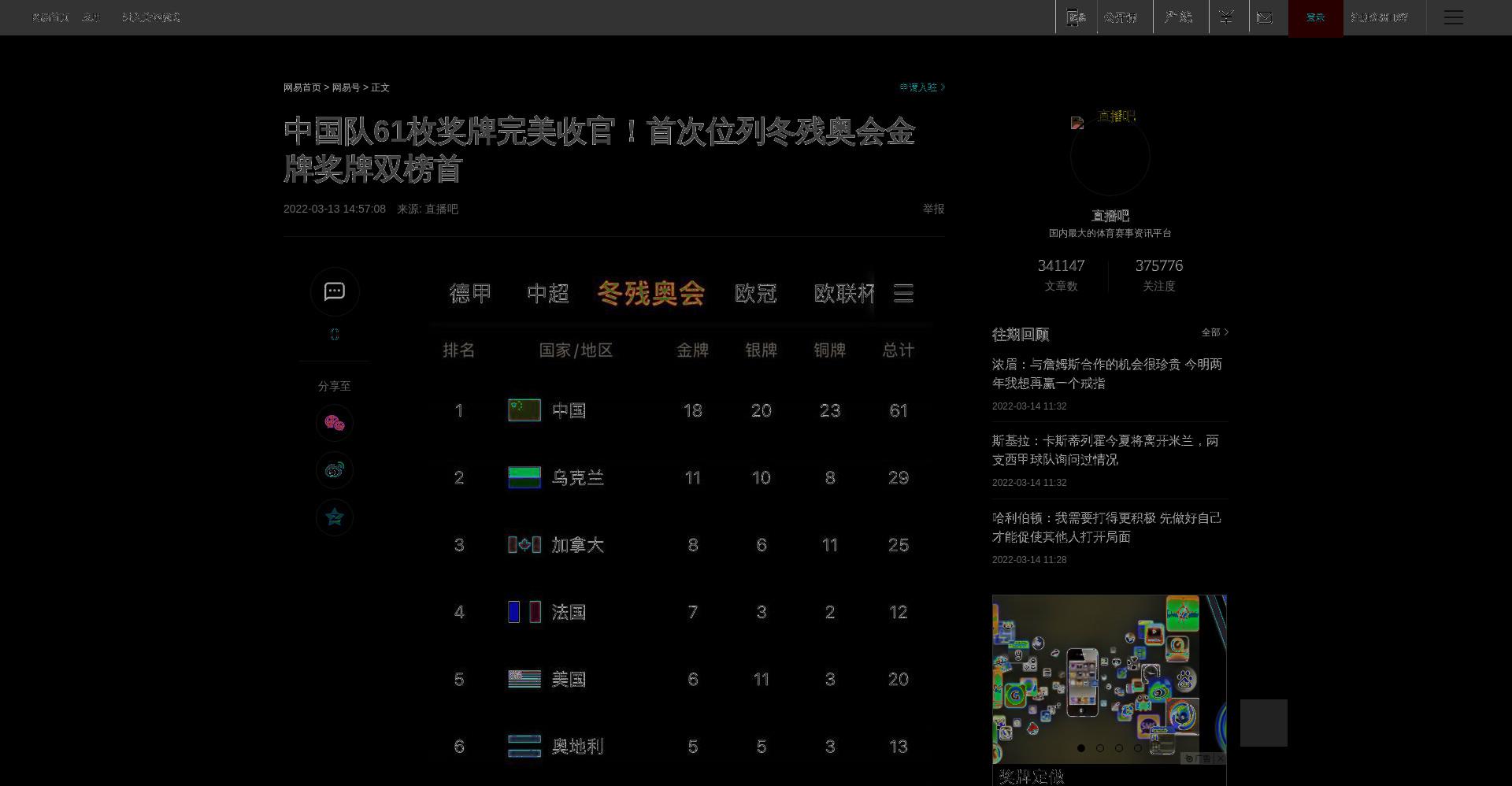Image resolution: width=1512 pixels, height=786 pixels.
Task: Select third carousel dot in ad
Action: click(1119, 748)
